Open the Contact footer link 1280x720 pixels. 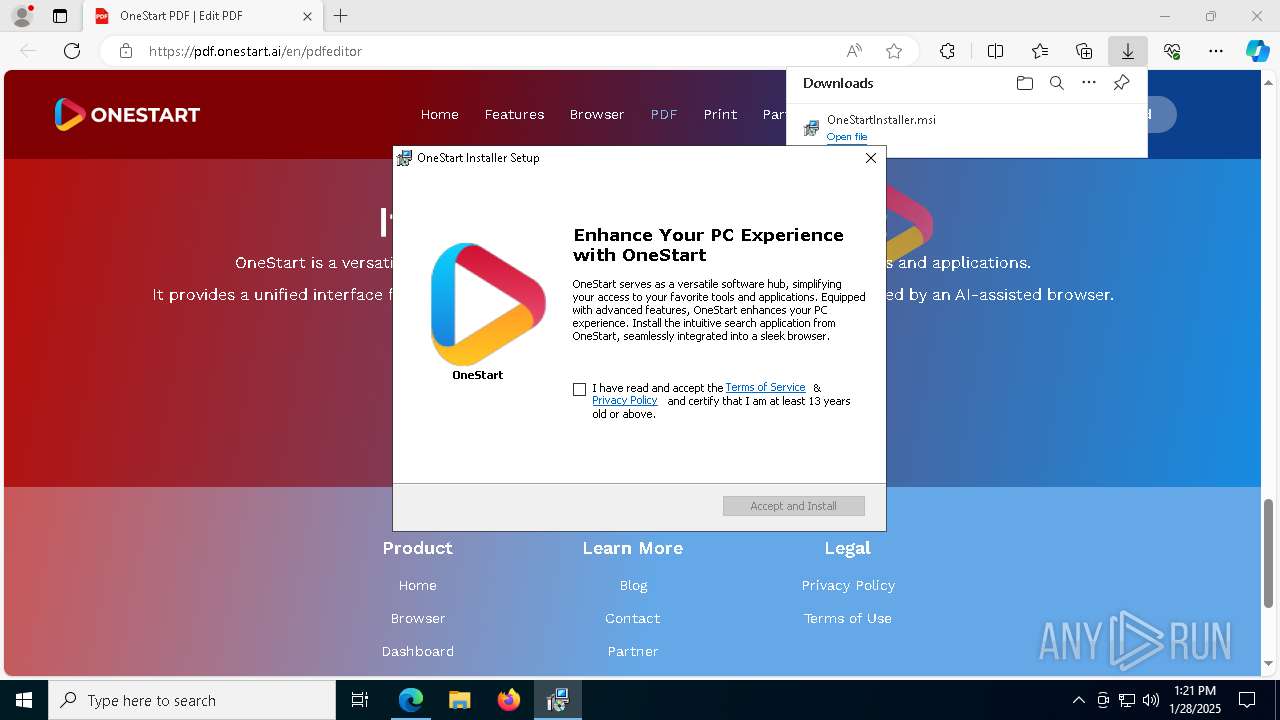pyautogui.click(x=633, y=618)
